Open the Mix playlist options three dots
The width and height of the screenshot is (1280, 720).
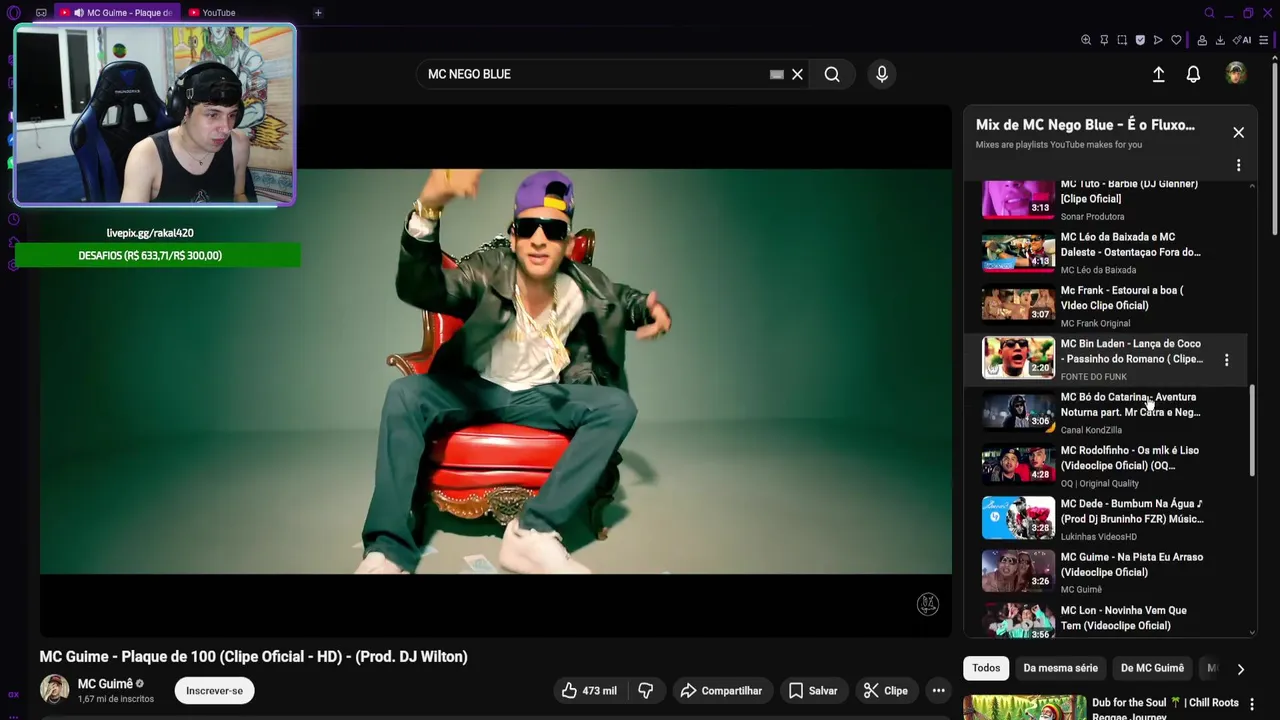1238,165
